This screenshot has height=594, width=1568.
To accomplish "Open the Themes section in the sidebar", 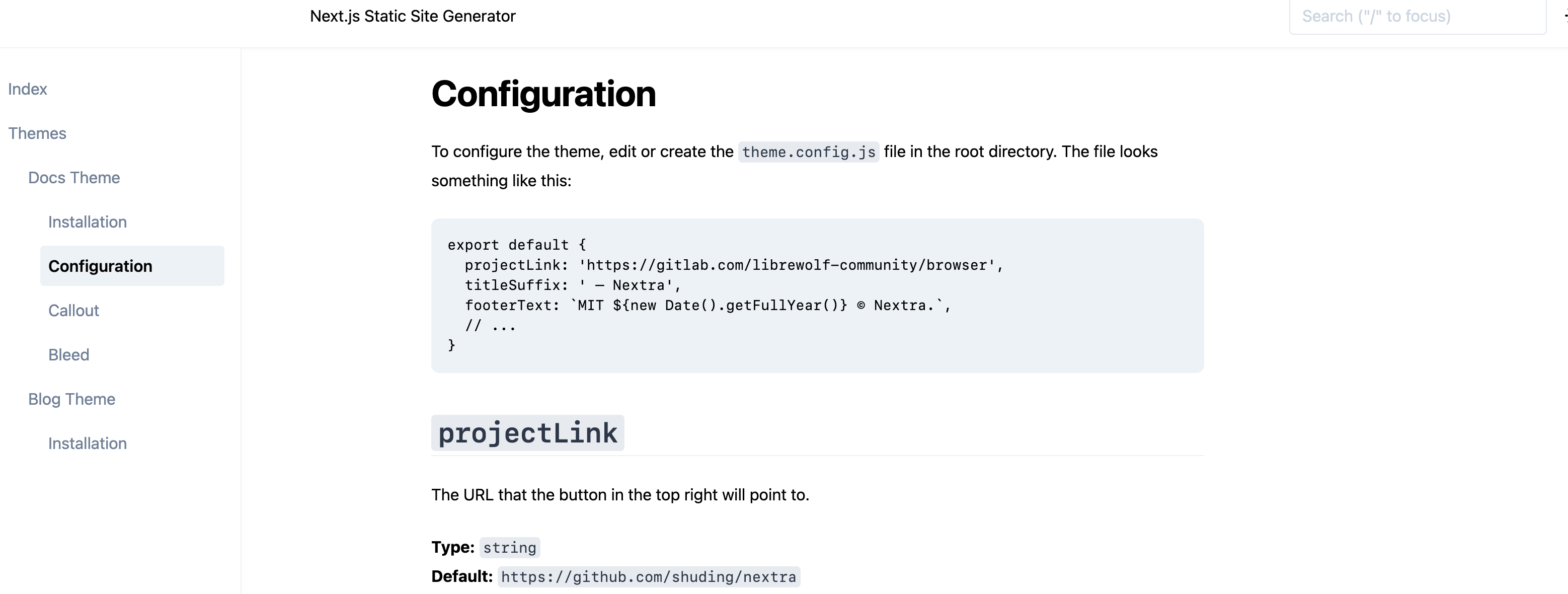I will (x=37, y=133).
